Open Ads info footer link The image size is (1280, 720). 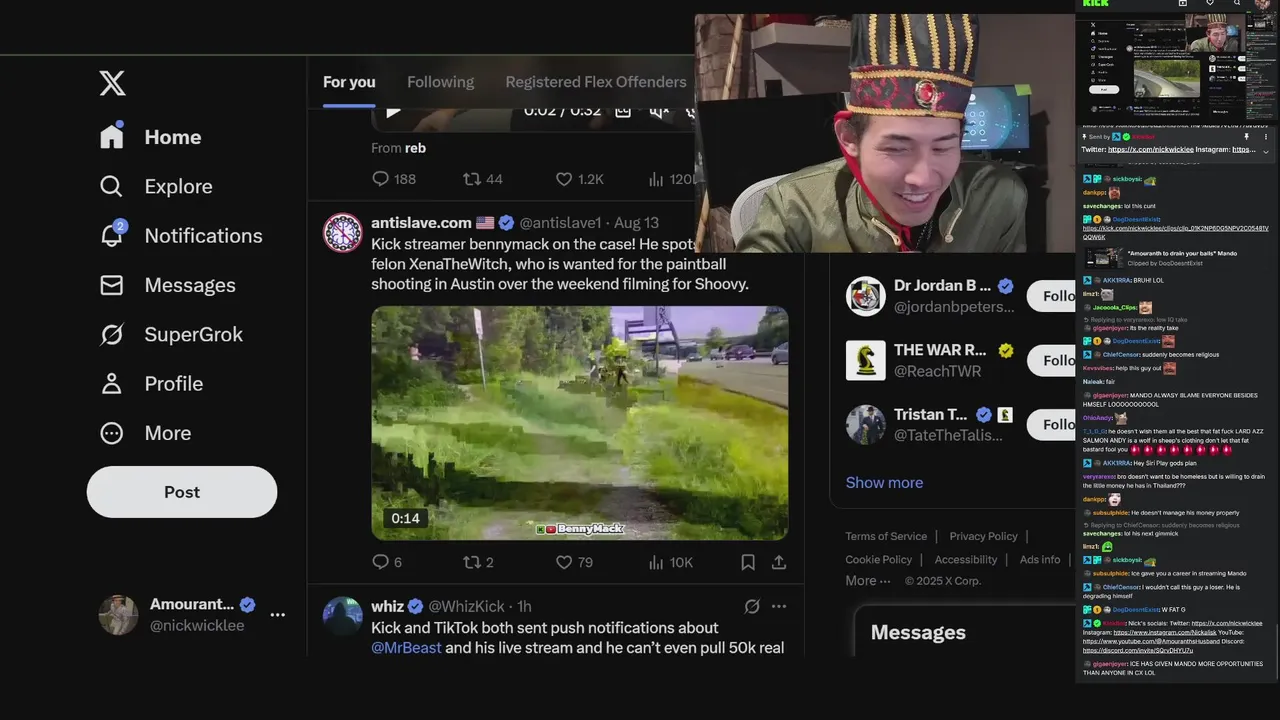coord(1040,560)
